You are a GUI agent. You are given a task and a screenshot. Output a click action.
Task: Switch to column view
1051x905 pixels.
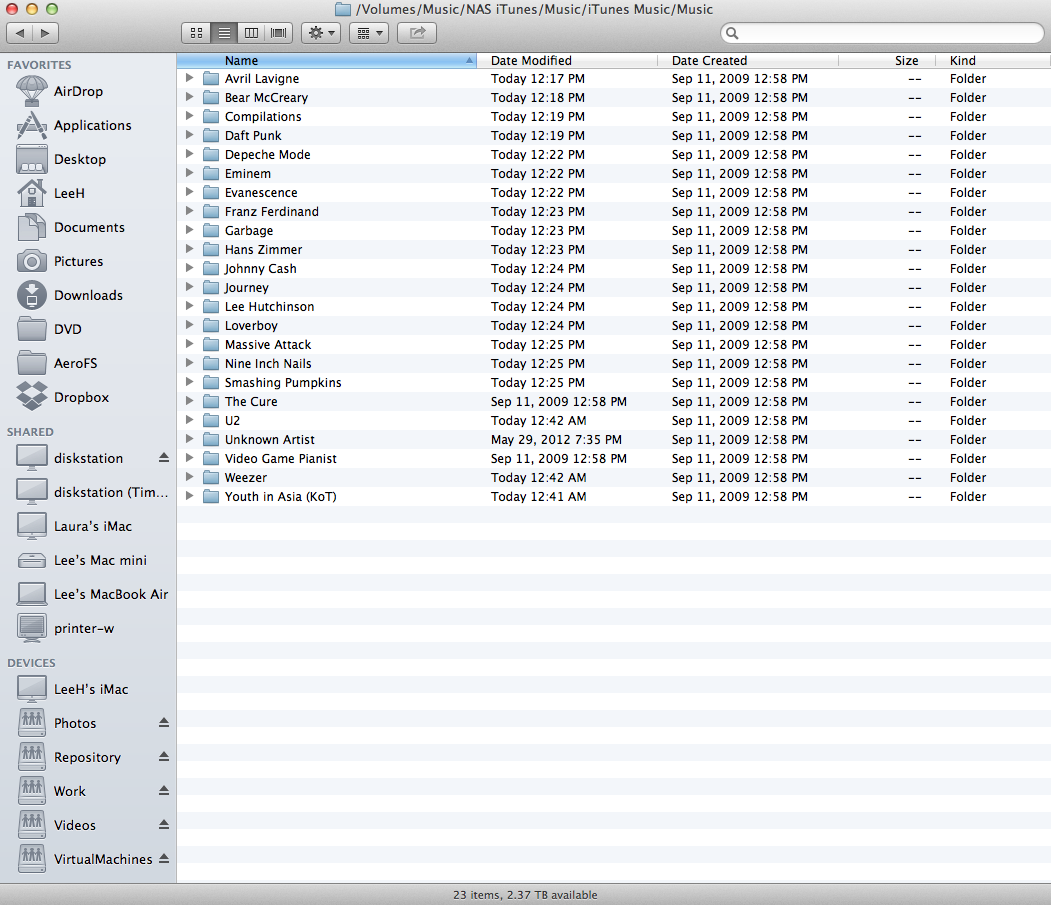pyautogui.click(x=251, y=33)
